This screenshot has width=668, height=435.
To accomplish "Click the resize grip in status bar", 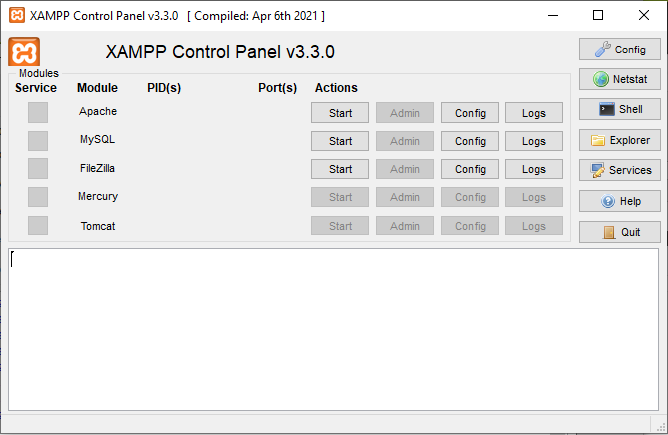I will tap(661, 427).
